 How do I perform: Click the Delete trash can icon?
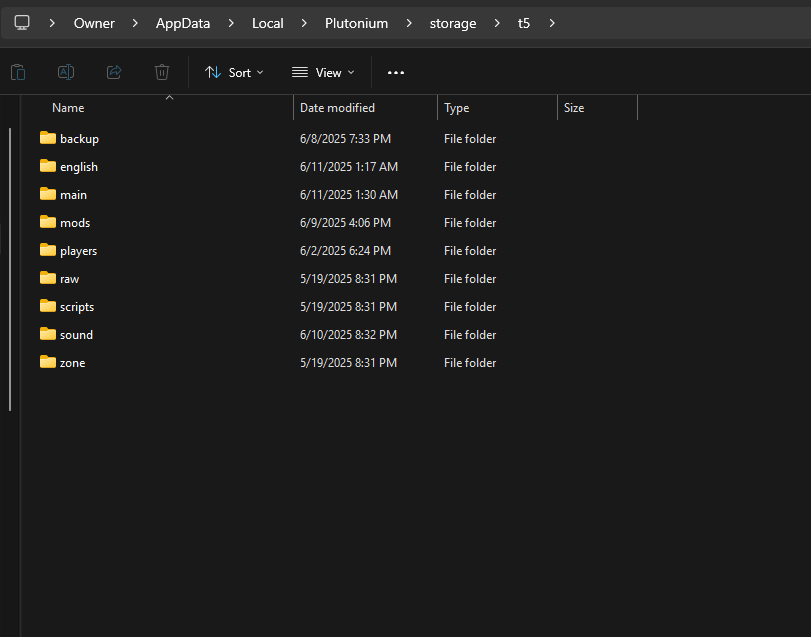(162, 72)
